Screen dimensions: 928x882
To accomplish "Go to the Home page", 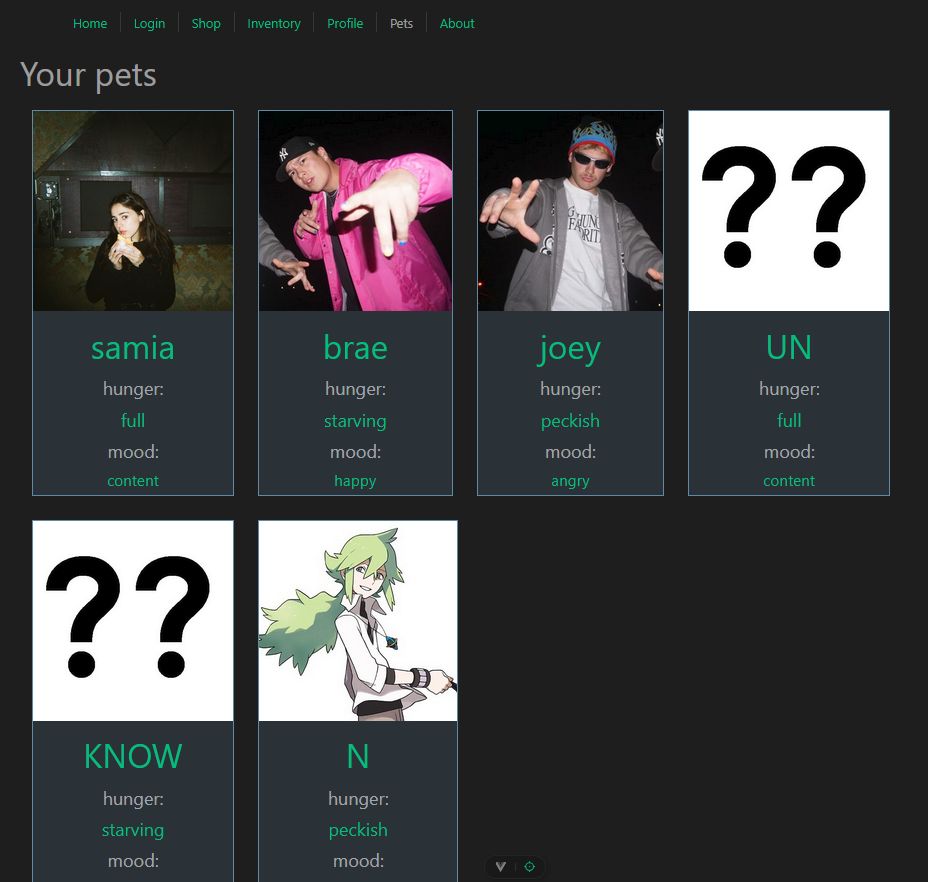I will pos(90,24).
